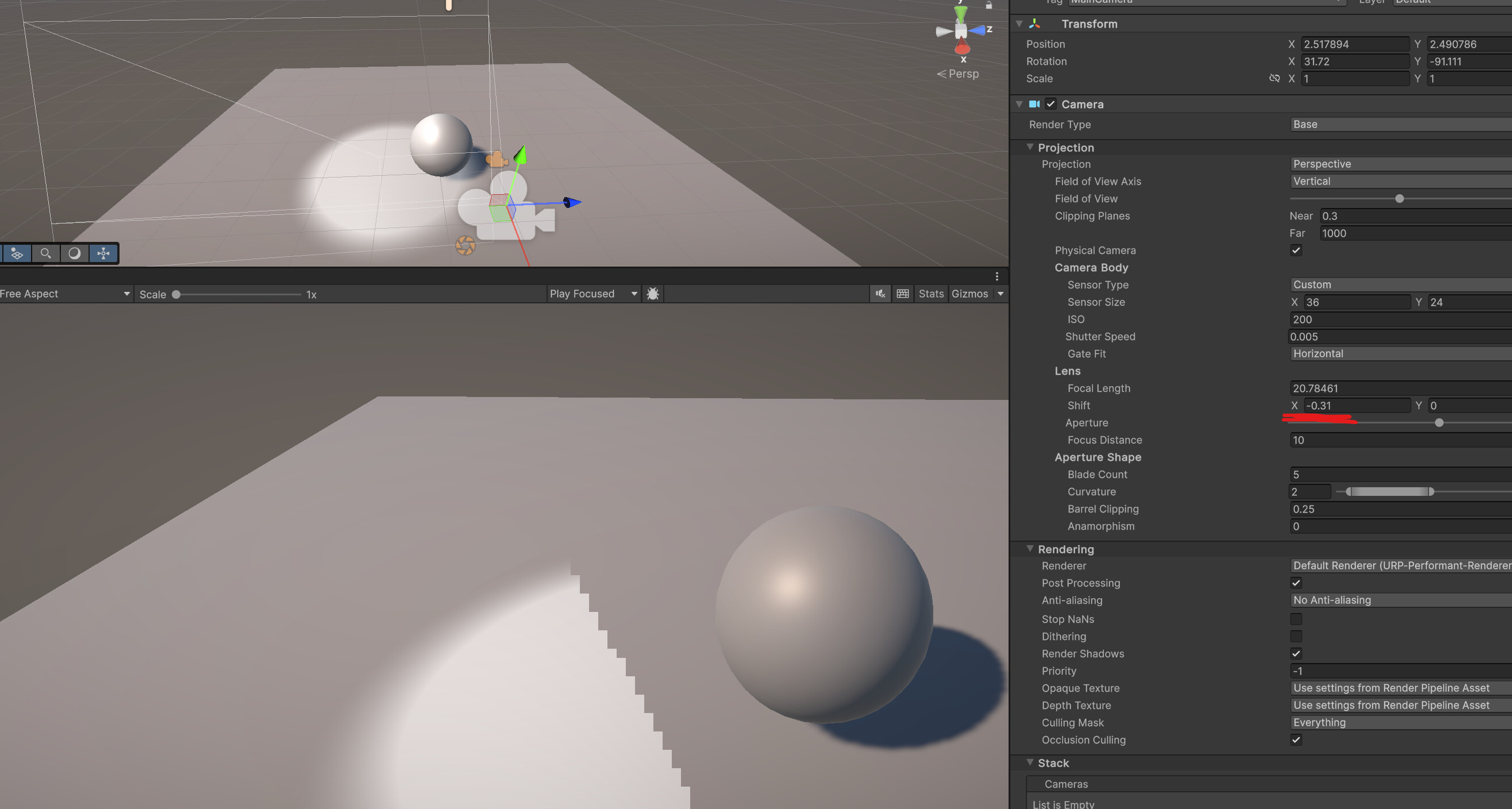1512x809 pixels.
Task: Click the constrained proportions link icon beside Scale
Action: pos(1274,79)
